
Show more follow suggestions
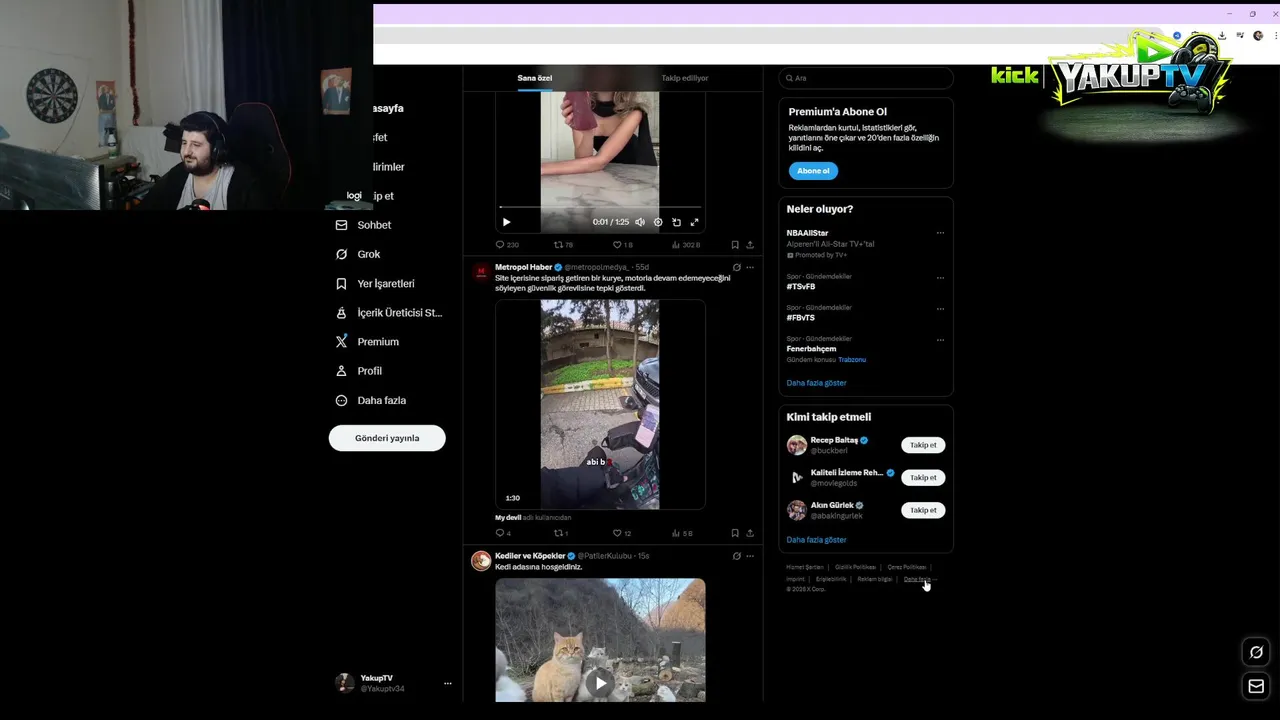tap(816, 540)
